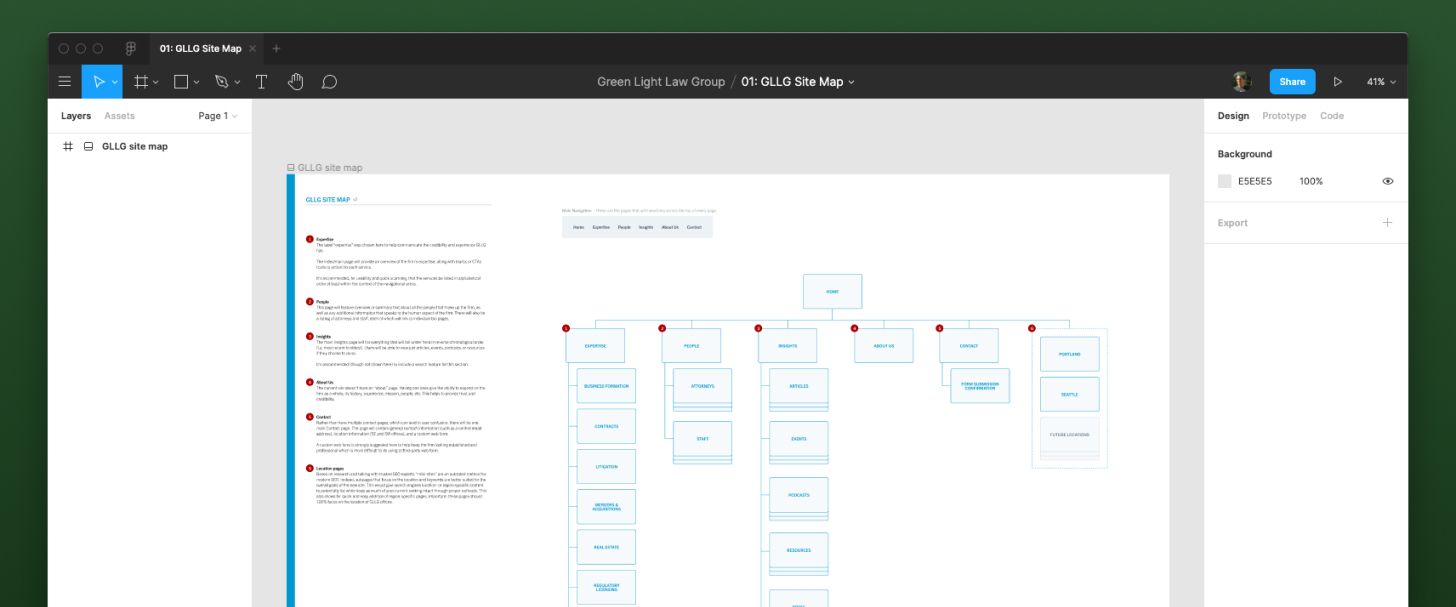
Task: Open the hamburger main menu
Action: (x=64, y=82)
